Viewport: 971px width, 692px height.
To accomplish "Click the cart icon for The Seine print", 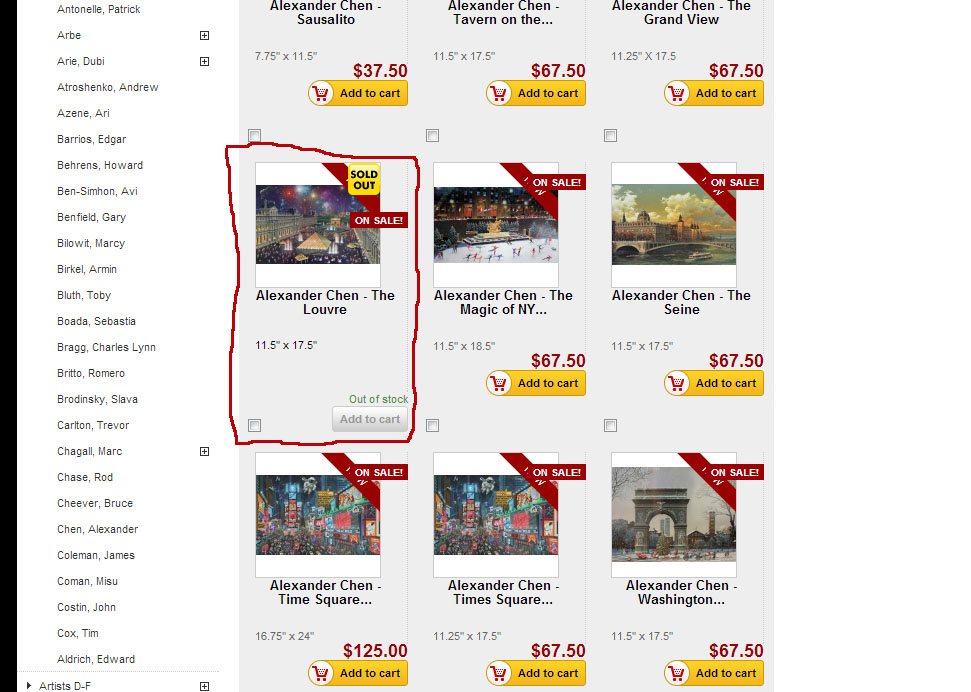I will click(677, 383).
